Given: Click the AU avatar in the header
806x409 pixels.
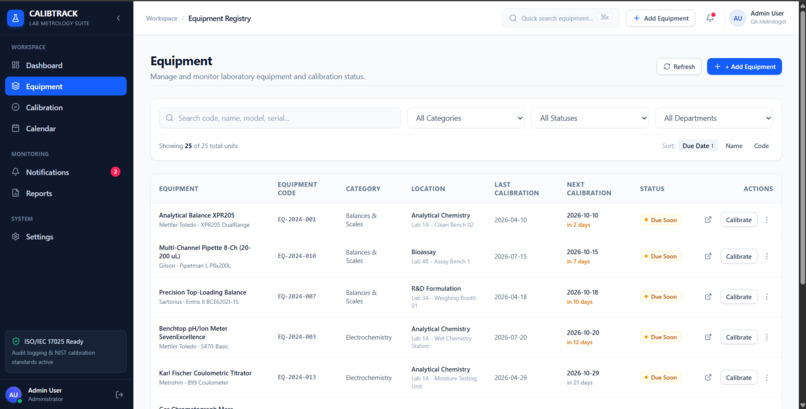Looking at the screenshot, I should point(738,18).
